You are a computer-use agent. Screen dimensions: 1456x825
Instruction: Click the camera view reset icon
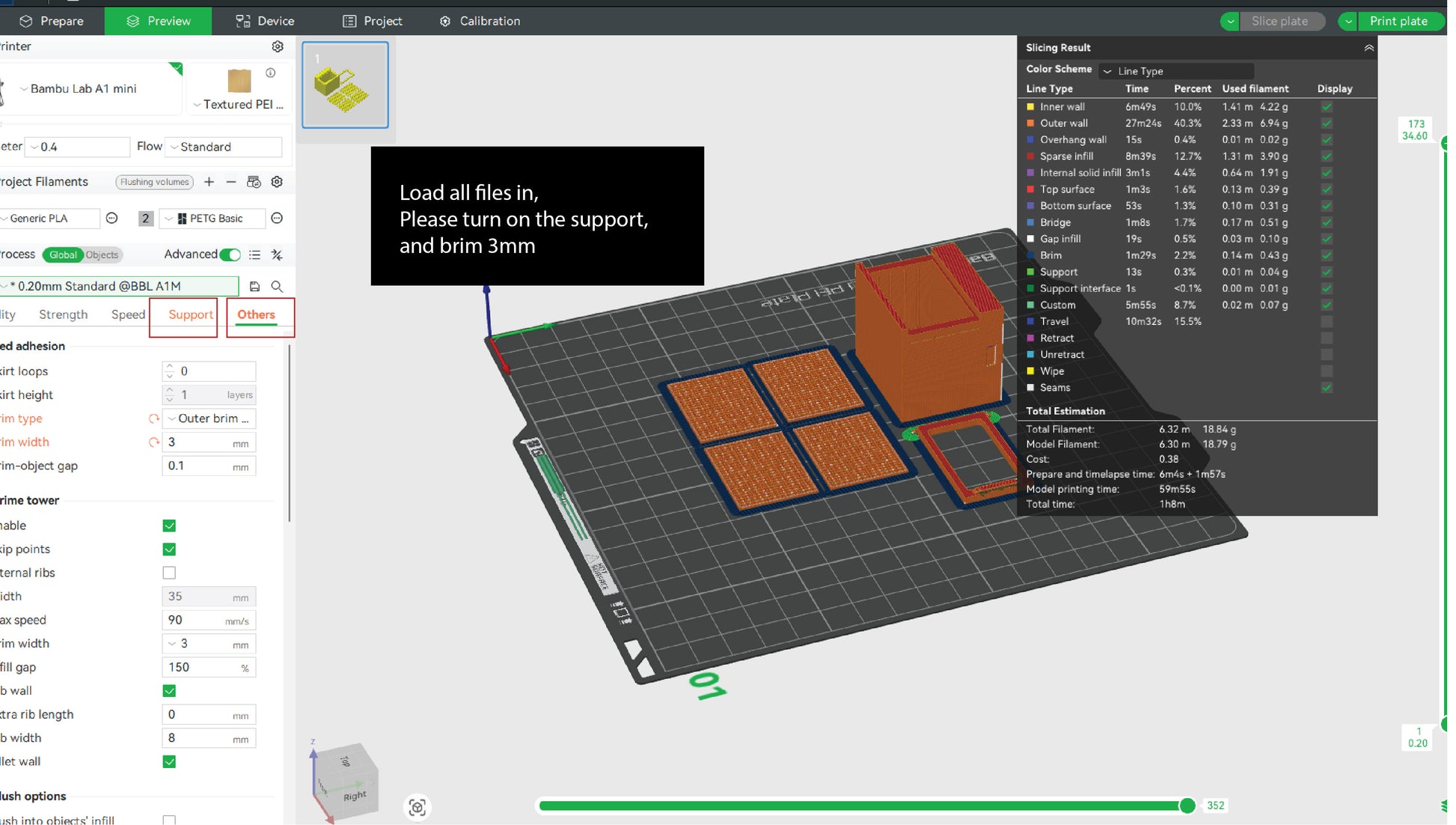tap(417, 807)
